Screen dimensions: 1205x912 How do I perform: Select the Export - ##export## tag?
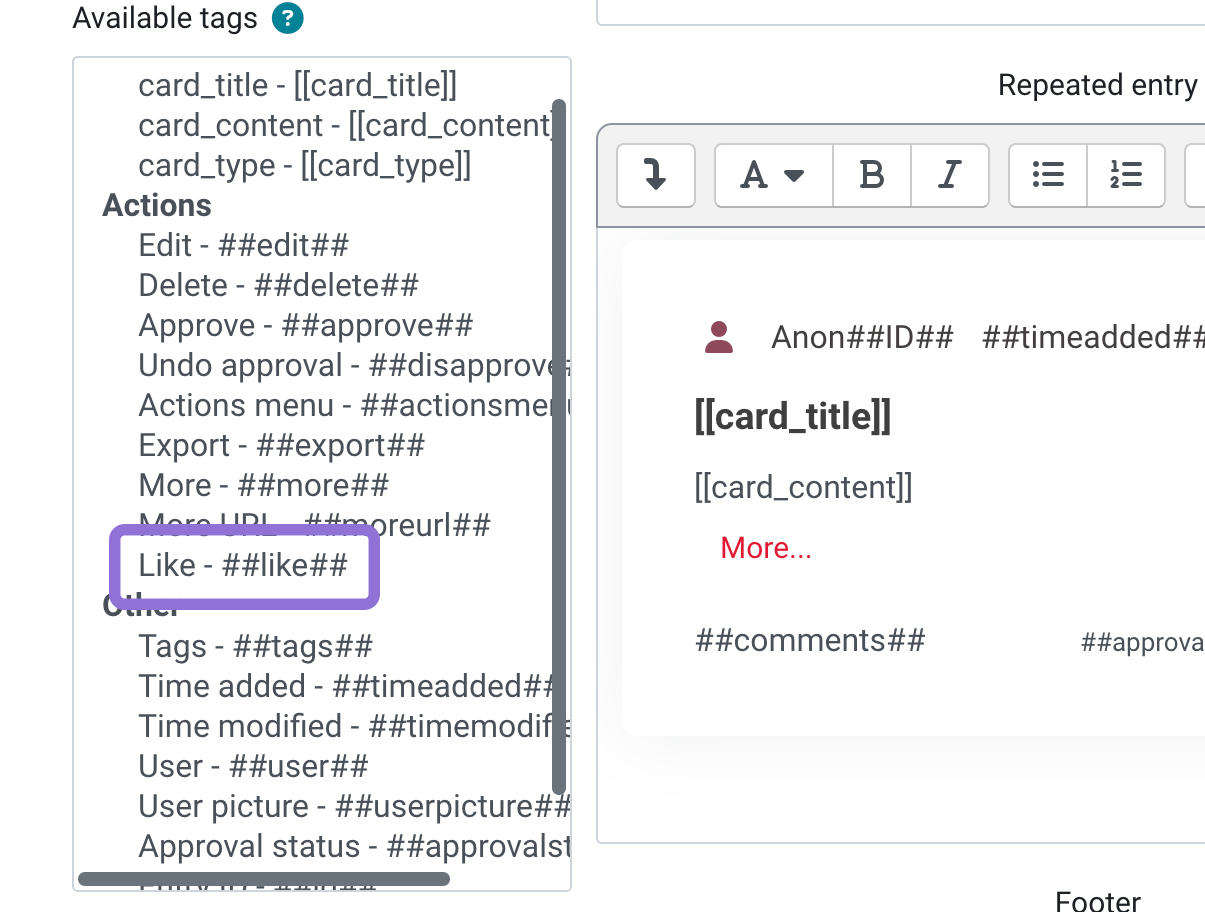pyautogui.click(x=282, y=445)
